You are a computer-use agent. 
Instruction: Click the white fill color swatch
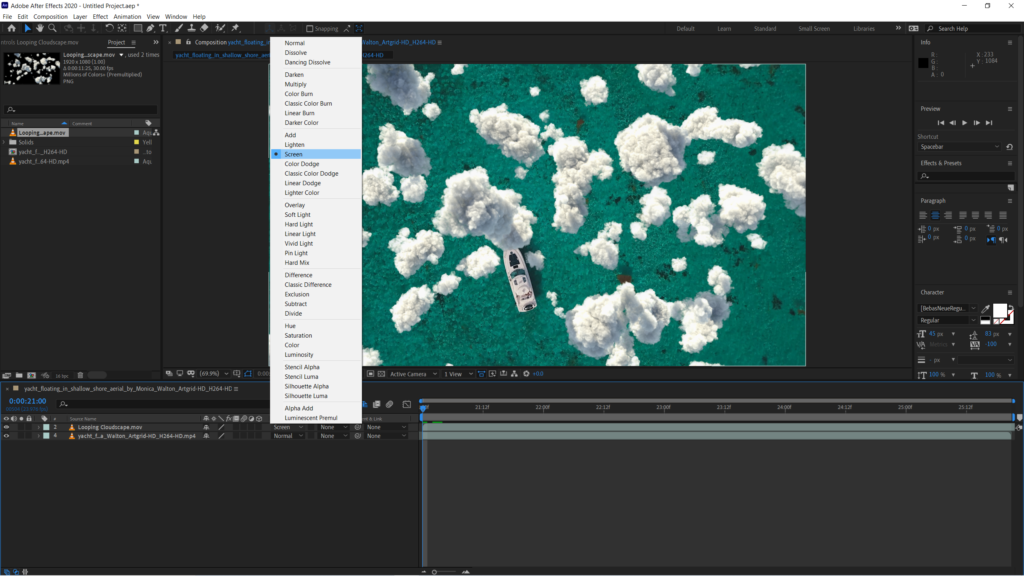pos(999,311)
